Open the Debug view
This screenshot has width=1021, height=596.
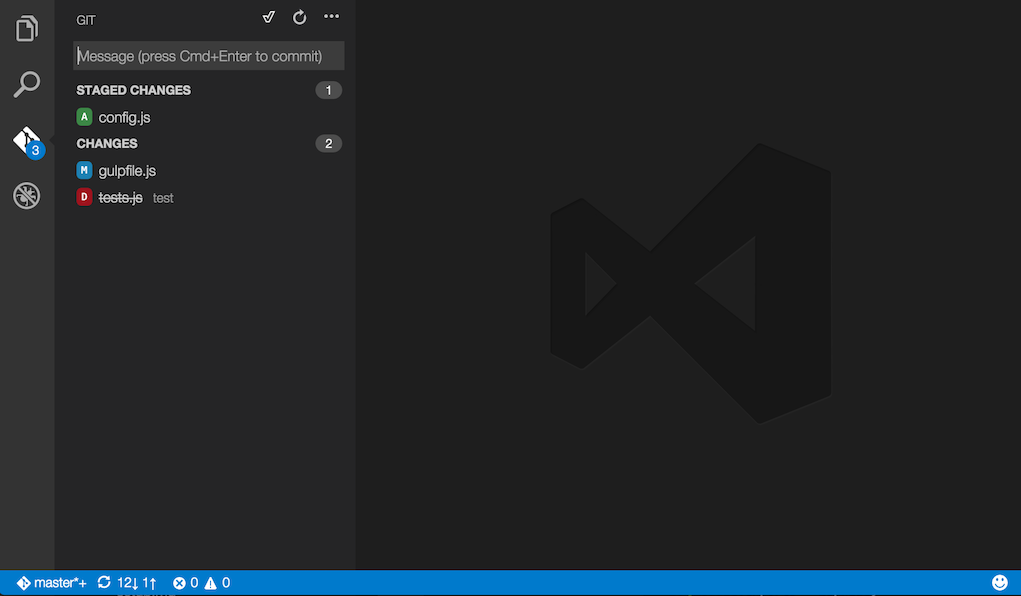(26, 195)
